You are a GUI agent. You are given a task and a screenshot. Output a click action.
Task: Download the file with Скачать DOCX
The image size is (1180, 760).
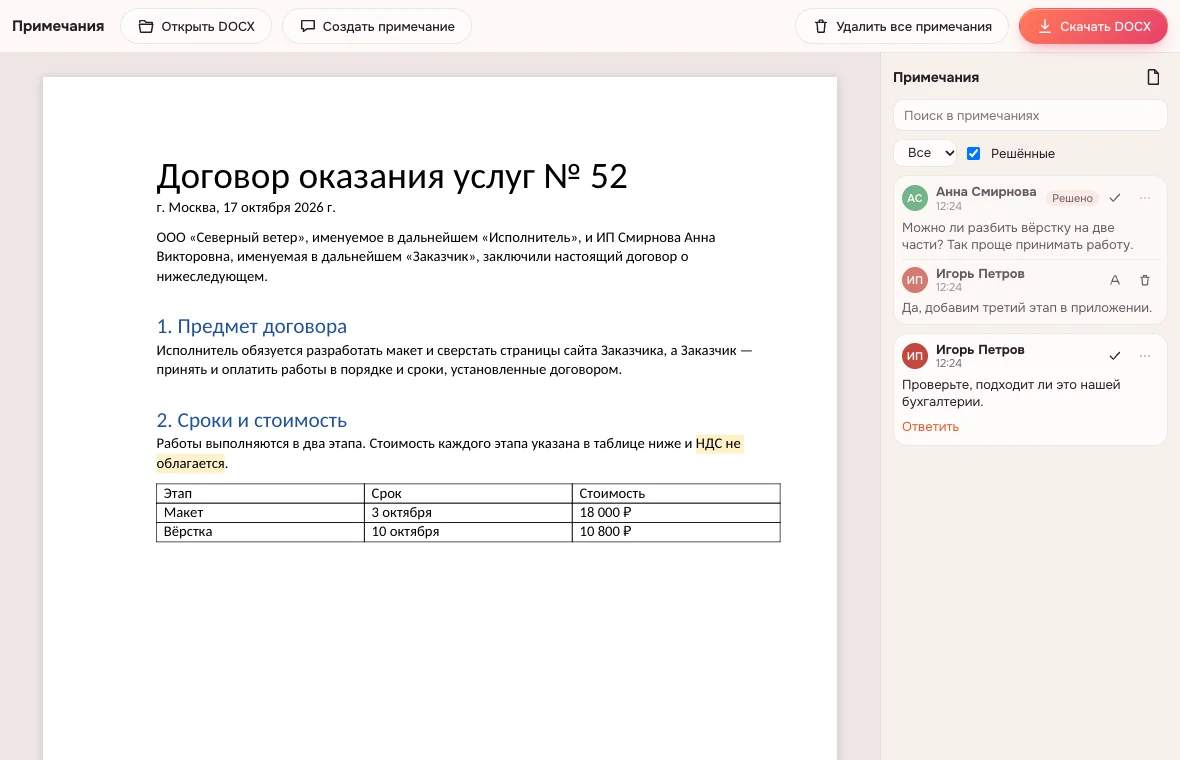point(1093,26)
